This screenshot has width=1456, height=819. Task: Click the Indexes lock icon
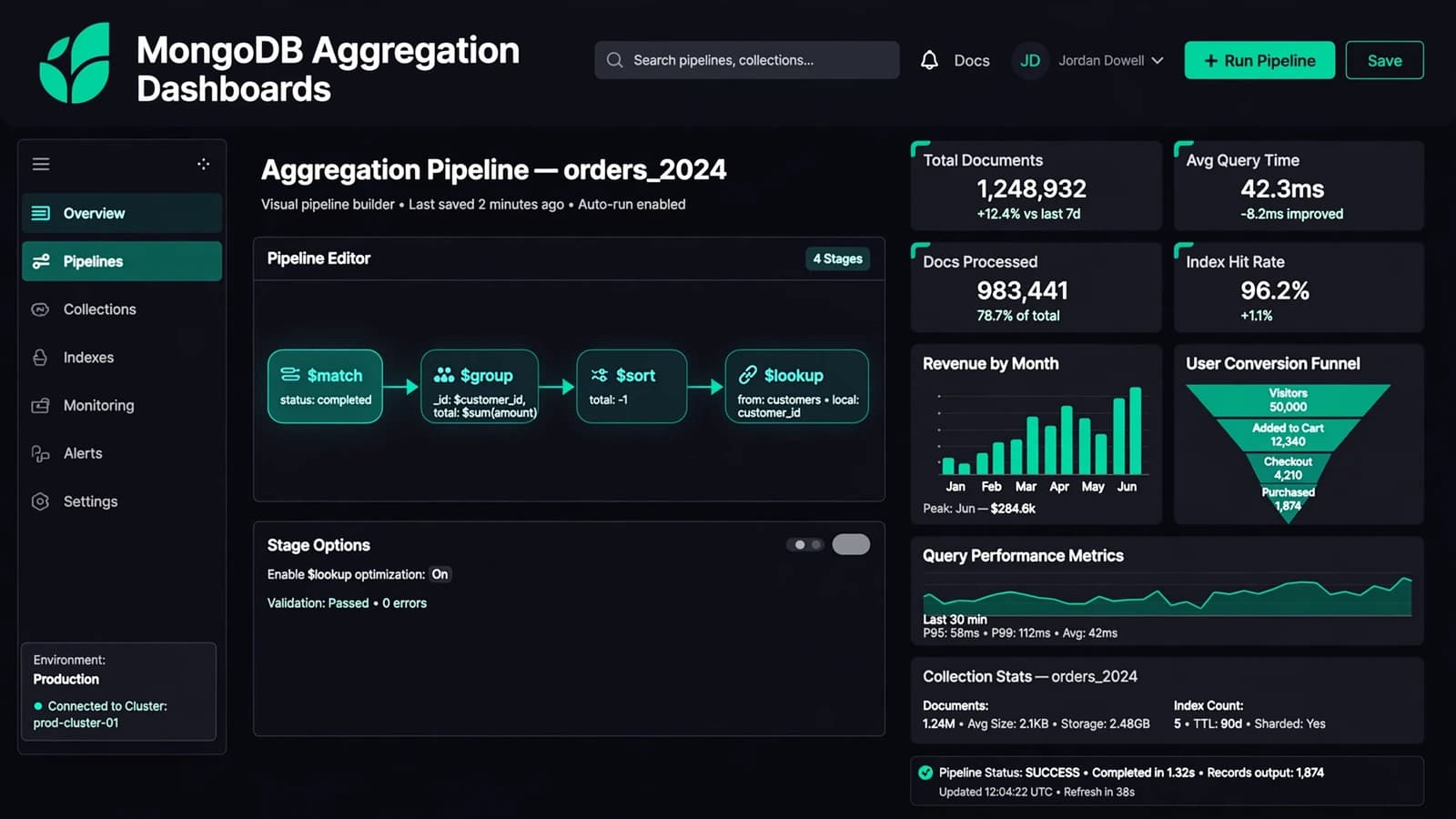pyautogui.click(x=40, y=358)
